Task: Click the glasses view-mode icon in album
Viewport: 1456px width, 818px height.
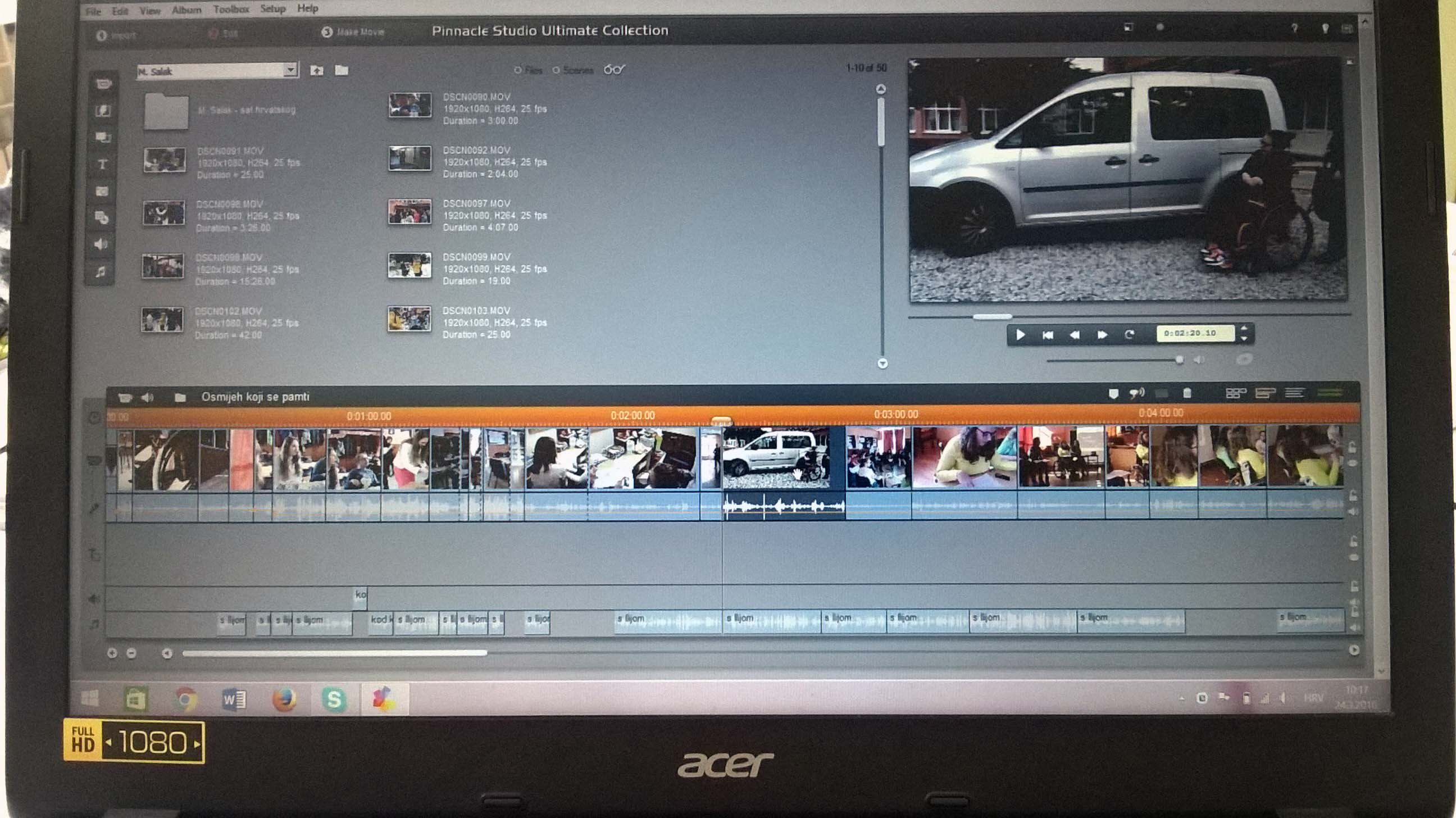Action: click(614, 70)
